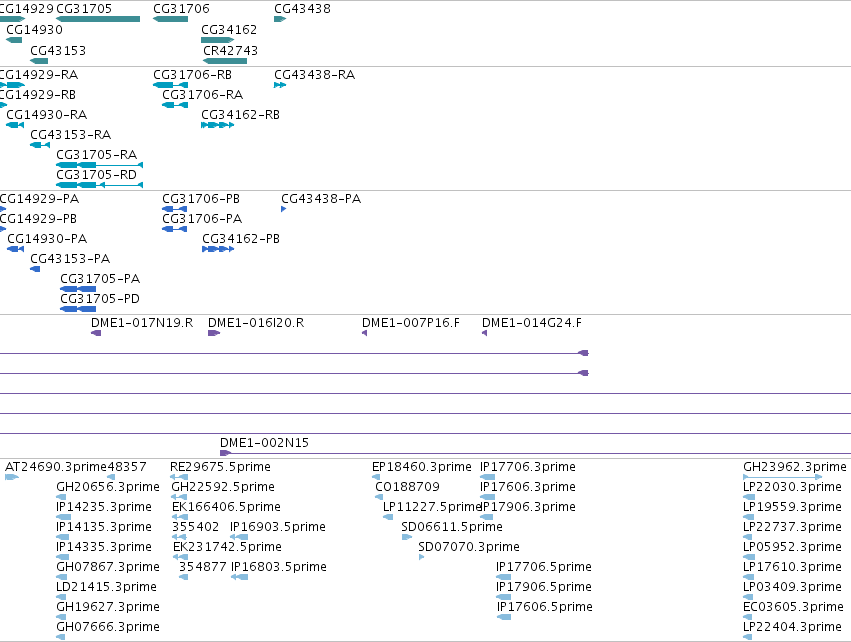Image resolution: width=851 pixels, height=642 pixels.
Task: Select transcript CG14930-RA
Action: 15,125
